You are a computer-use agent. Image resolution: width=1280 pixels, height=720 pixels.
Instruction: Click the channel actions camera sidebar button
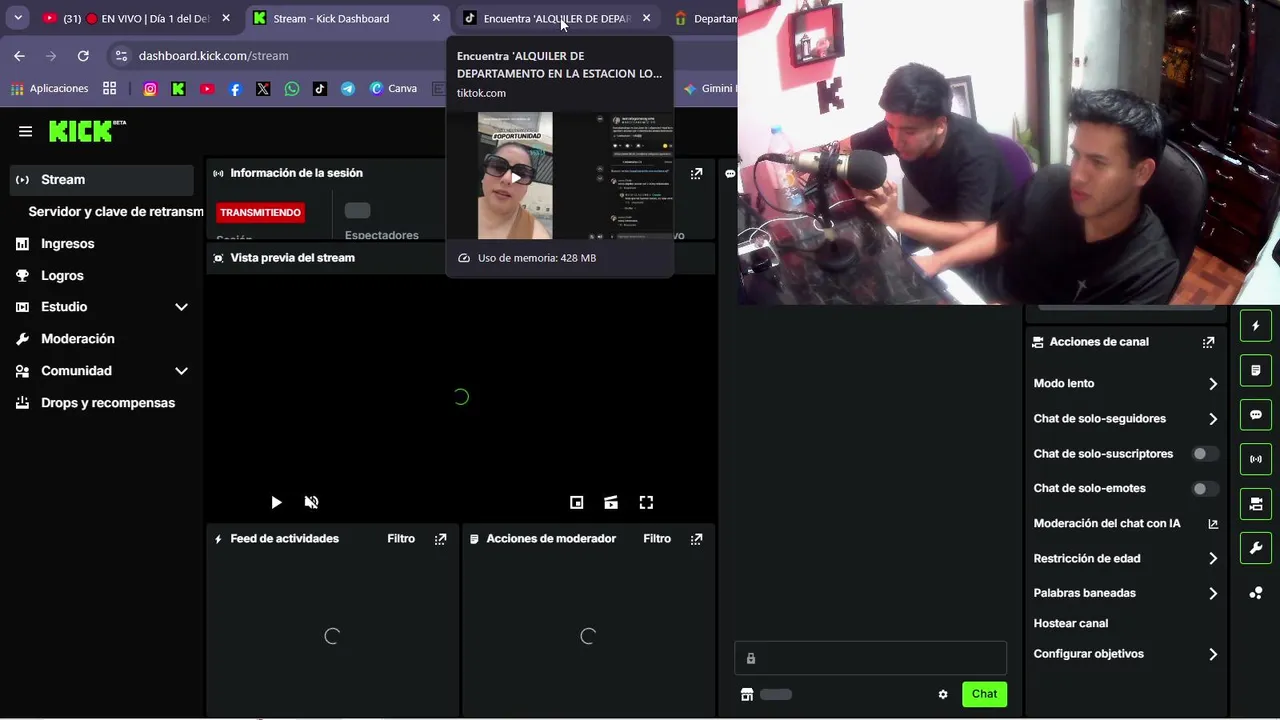1256,504
